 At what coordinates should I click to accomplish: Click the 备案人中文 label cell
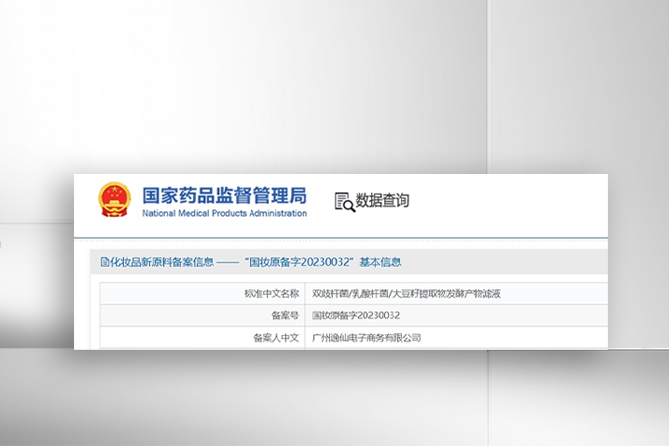203,338
